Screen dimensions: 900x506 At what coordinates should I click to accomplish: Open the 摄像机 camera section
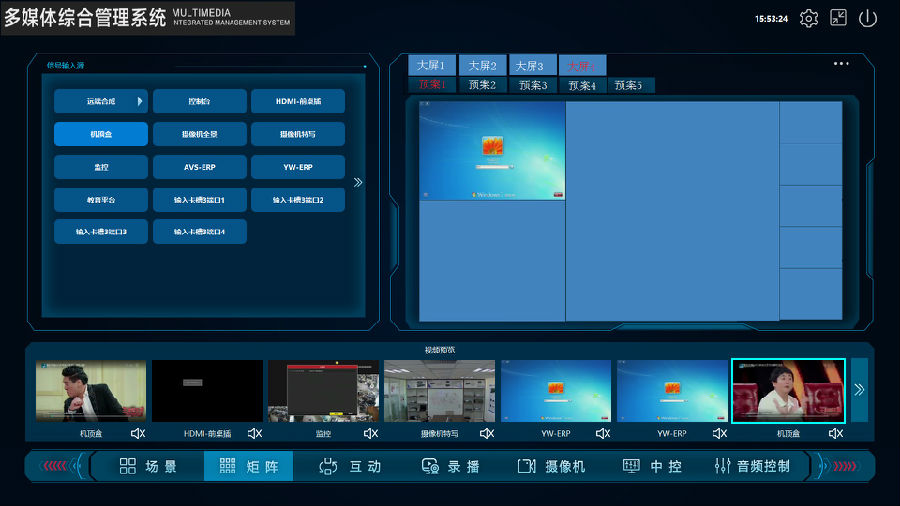pyautogui.click(x=552, y=466)
